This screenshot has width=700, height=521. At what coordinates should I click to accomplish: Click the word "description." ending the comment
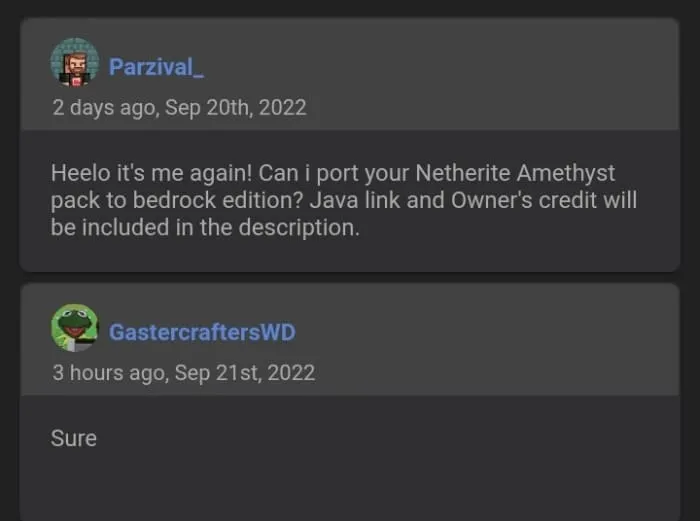pyautogui.click(x=299, y=227)
